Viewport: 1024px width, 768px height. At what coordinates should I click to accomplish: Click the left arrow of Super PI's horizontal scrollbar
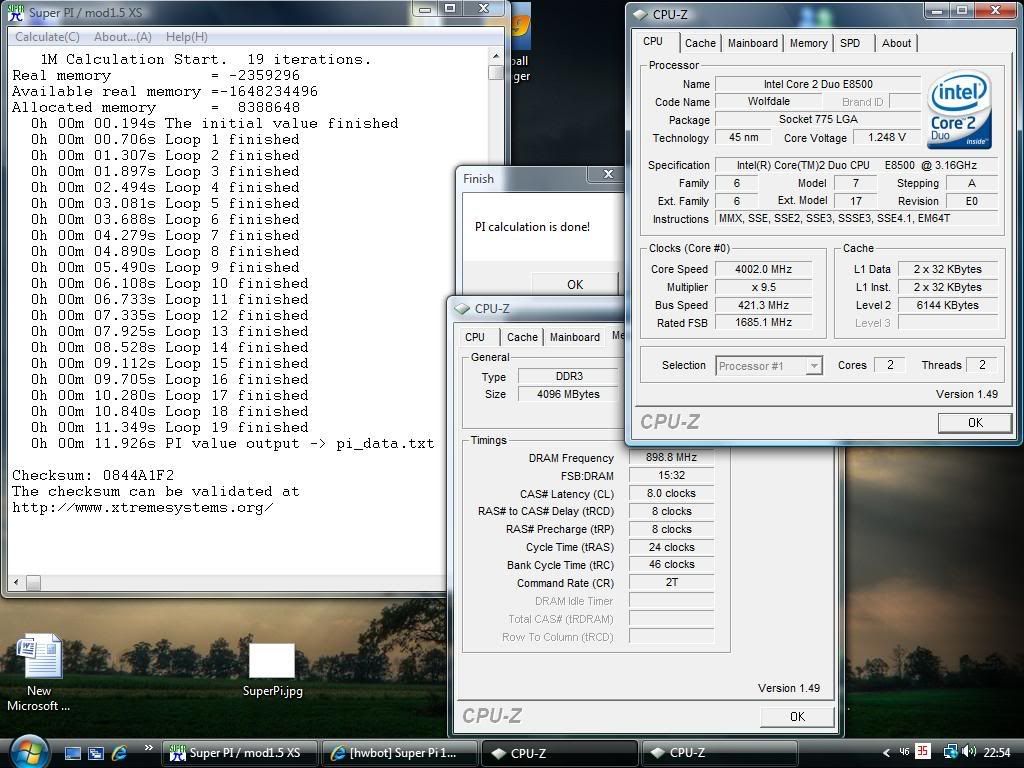click(16, 582)
